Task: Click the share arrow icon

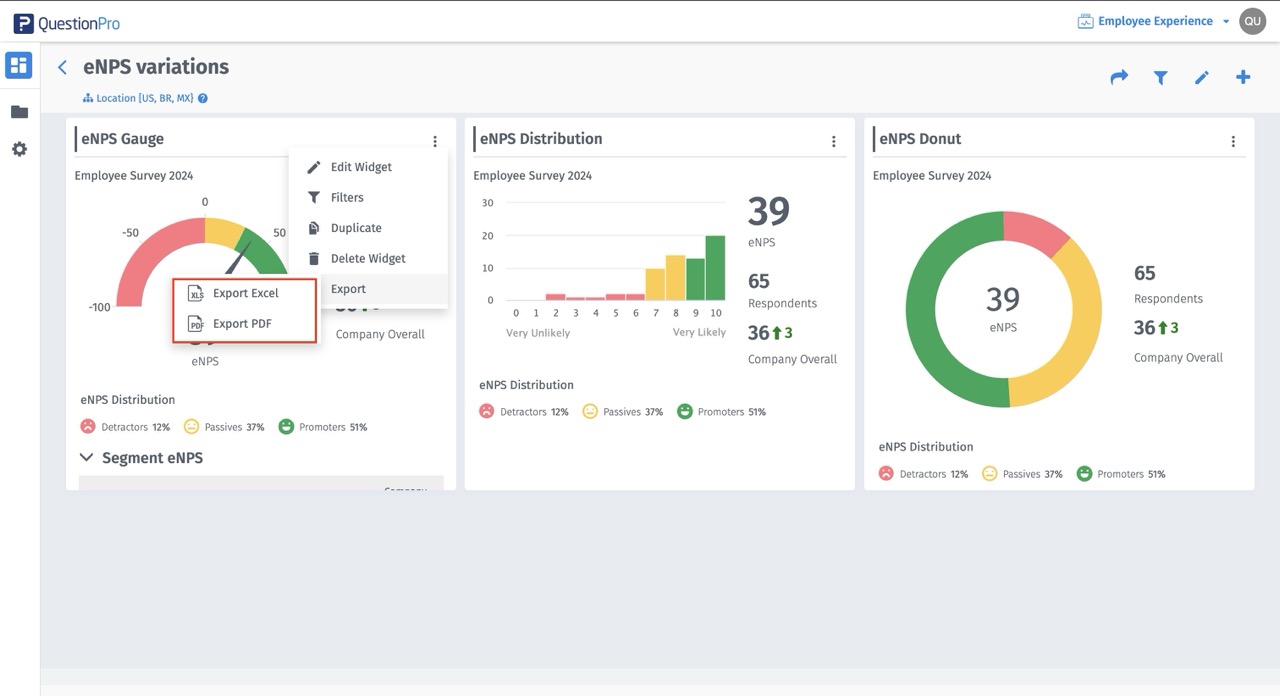Action: pyautogui.click(x=1119, y=77)
